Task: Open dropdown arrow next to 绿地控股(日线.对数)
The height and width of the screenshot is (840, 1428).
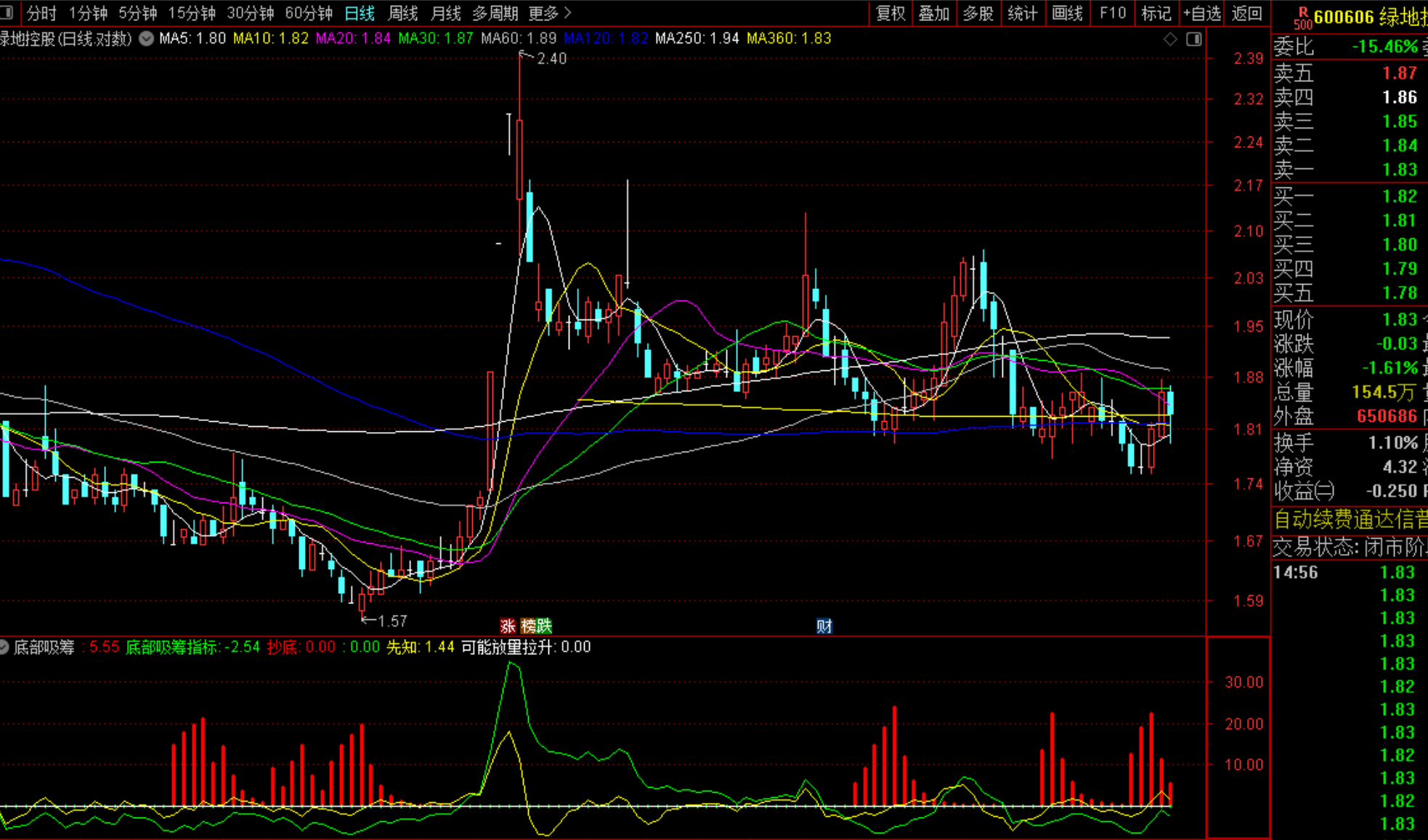Action: point(146,38)
